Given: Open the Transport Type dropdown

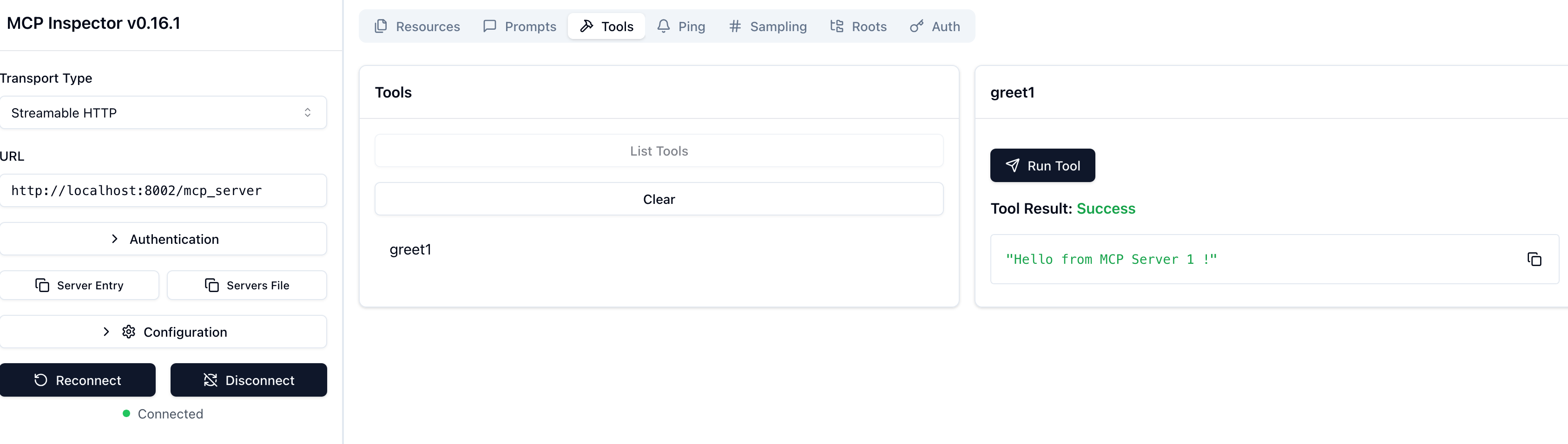Looking at the screenshot, I should pyautogui.click(x=163, y=112).
